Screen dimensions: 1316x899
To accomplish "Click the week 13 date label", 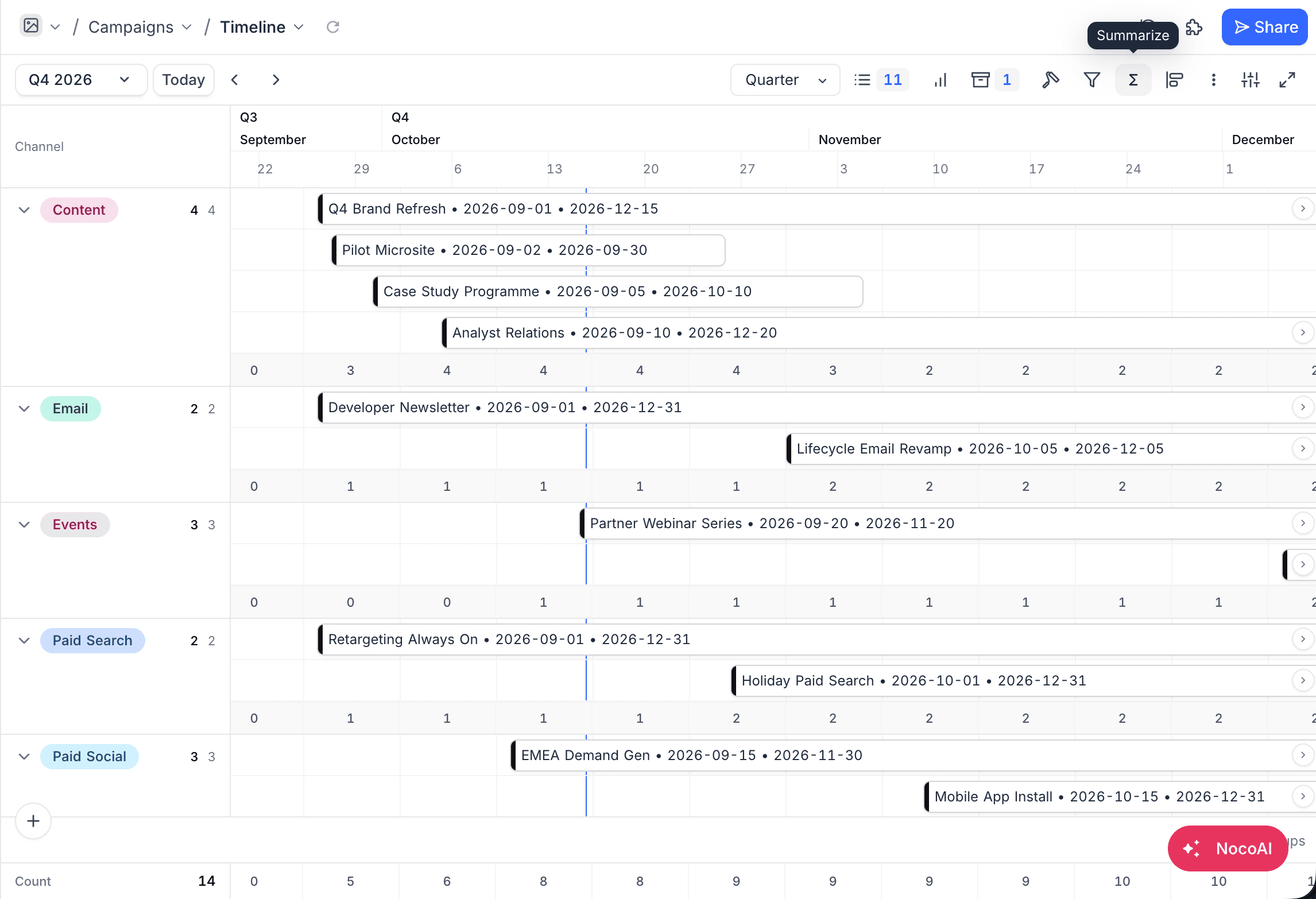I will 554,169.
